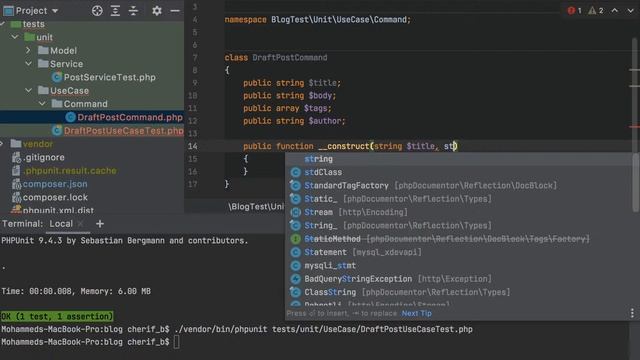The width and height of the screenshot is (640, 360).
Task: Choose 'StaticMethod' deprecated completion suggestion
Action: click(x=459, y=239)
